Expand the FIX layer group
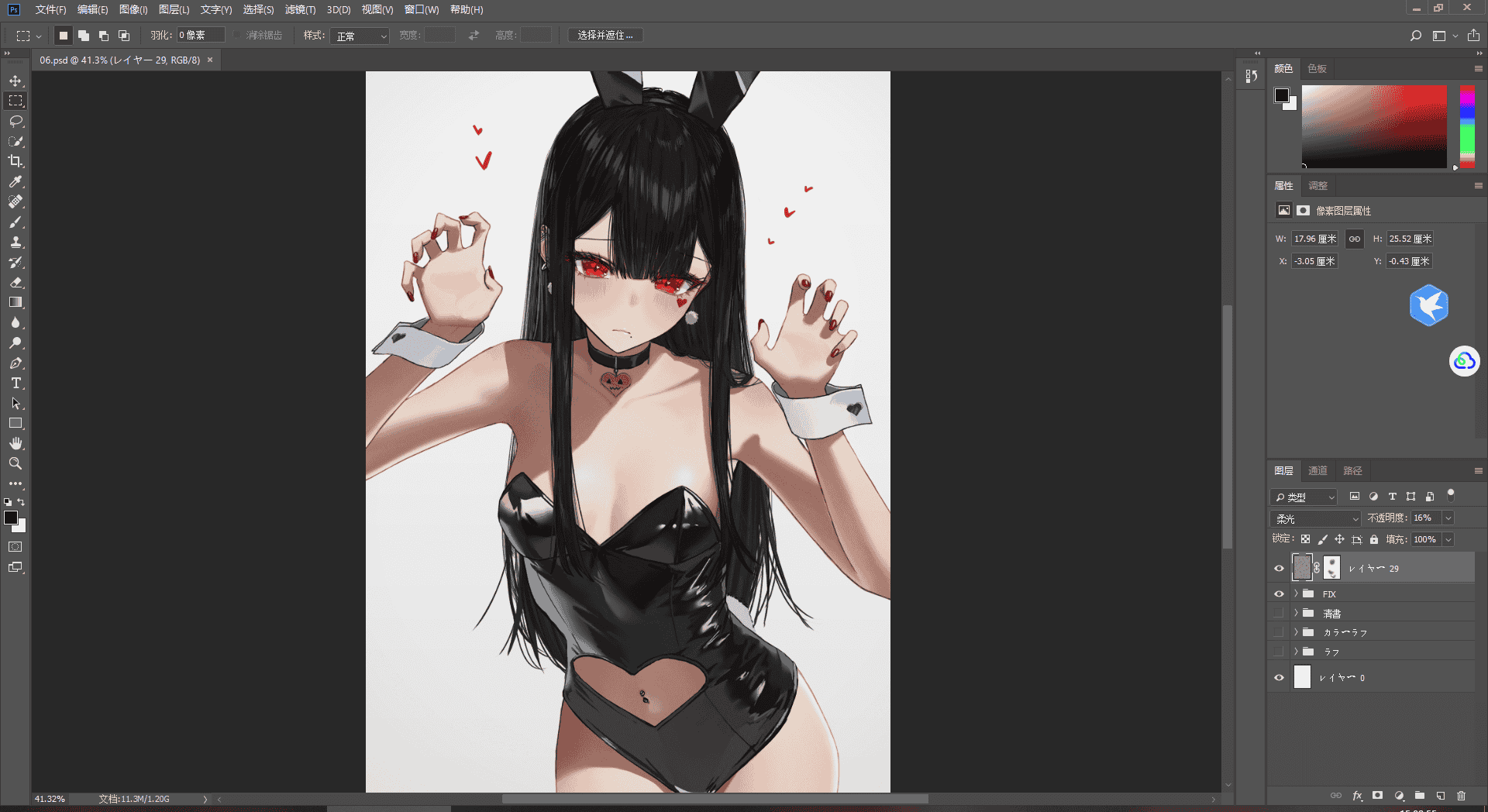This screenshot has height=812, width=1488. point(1296,594)
